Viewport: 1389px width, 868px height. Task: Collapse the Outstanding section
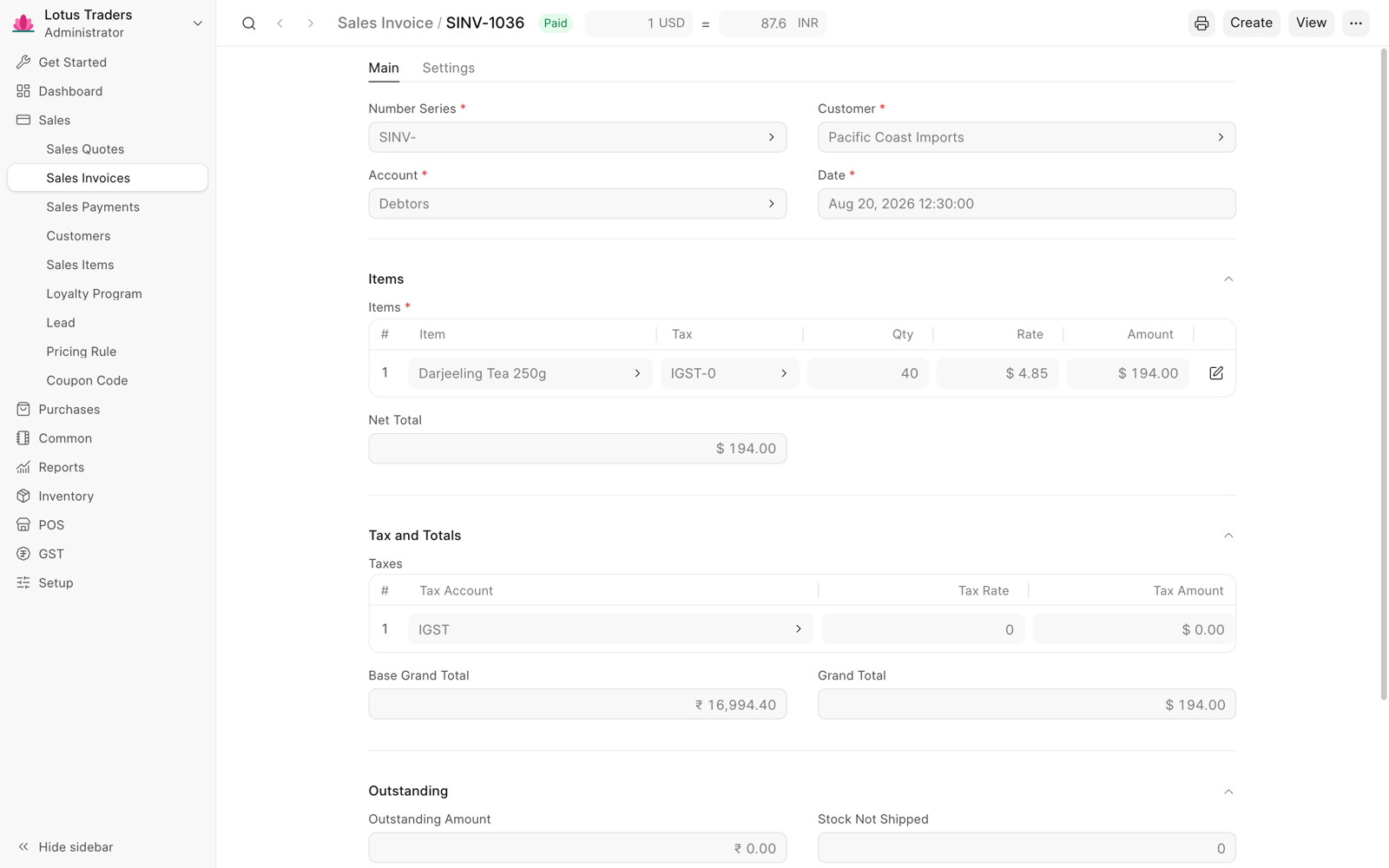click(1228, 792)
